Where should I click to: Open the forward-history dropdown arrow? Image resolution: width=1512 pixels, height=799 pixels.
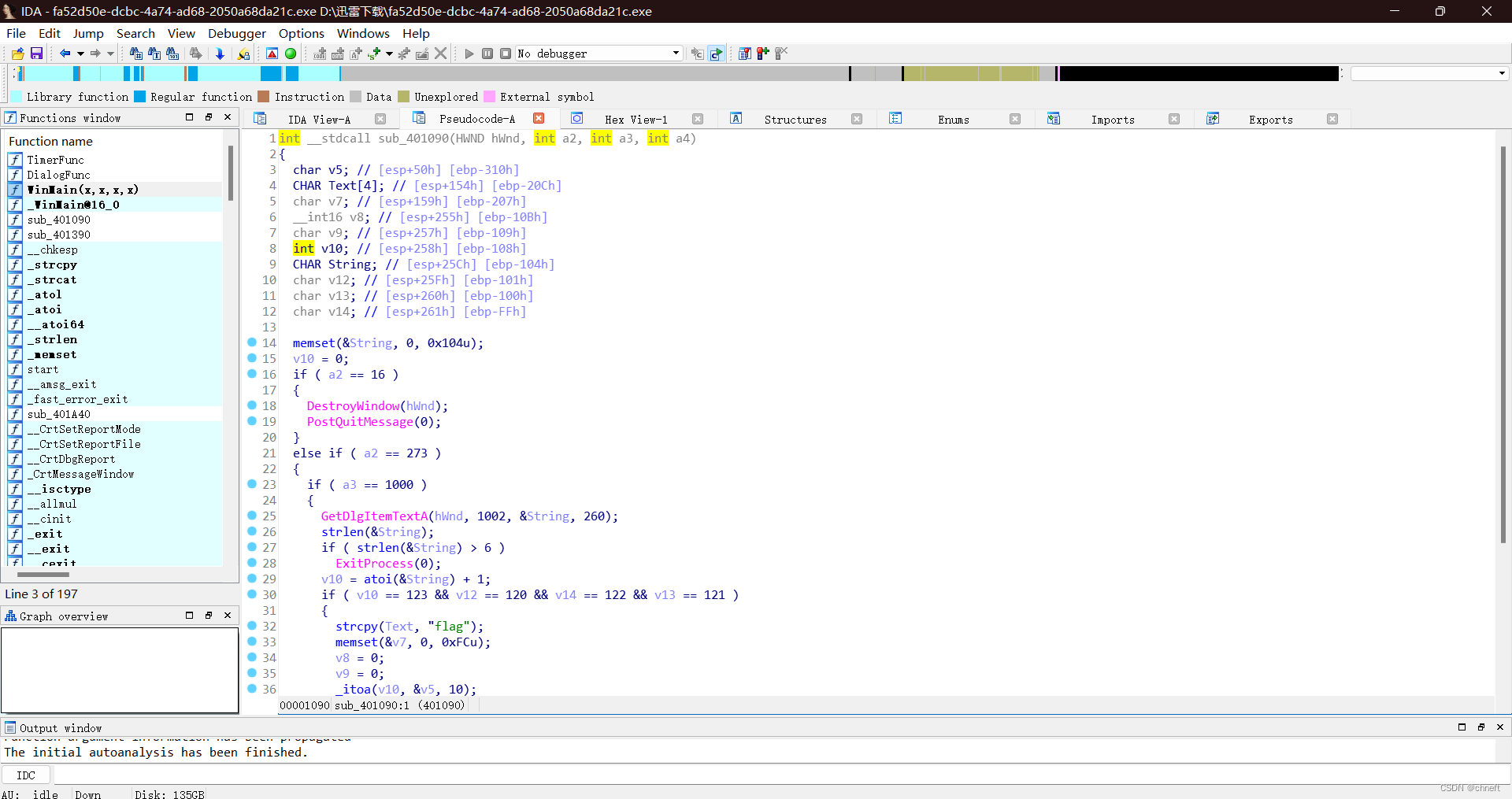point(110,54)
